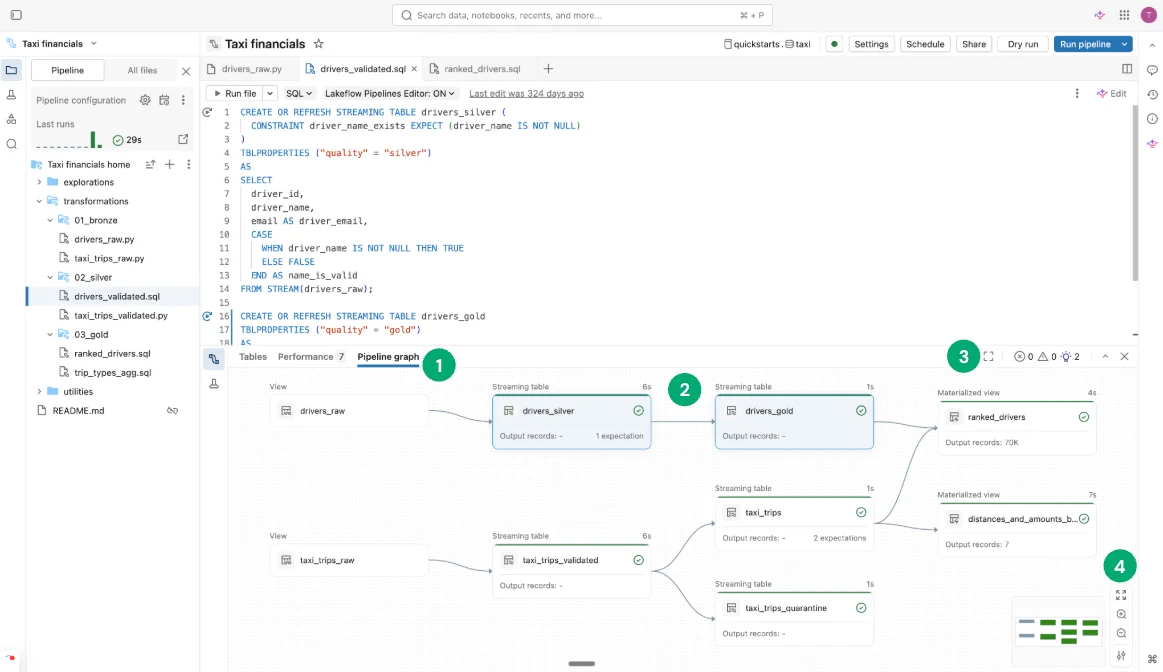Show the errors count indicator

[1024, 357]
